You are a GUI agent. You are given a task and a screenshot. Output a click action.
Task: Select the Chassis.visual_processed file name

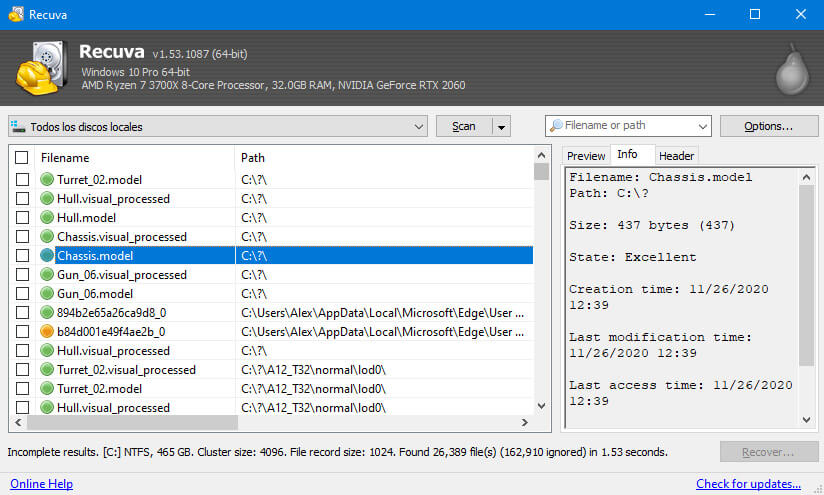[x=122, y=237]
